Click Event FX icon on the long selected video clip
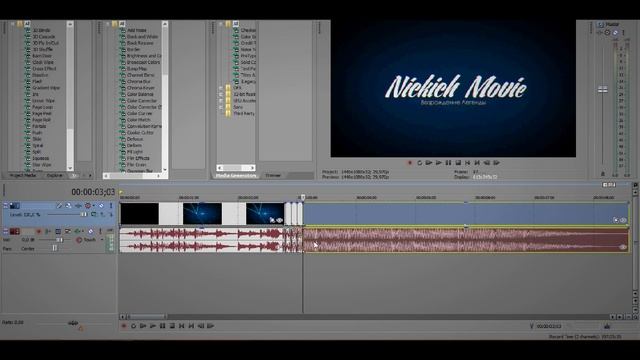This screenshot has height=360, width=640. [x=623, y=220]
